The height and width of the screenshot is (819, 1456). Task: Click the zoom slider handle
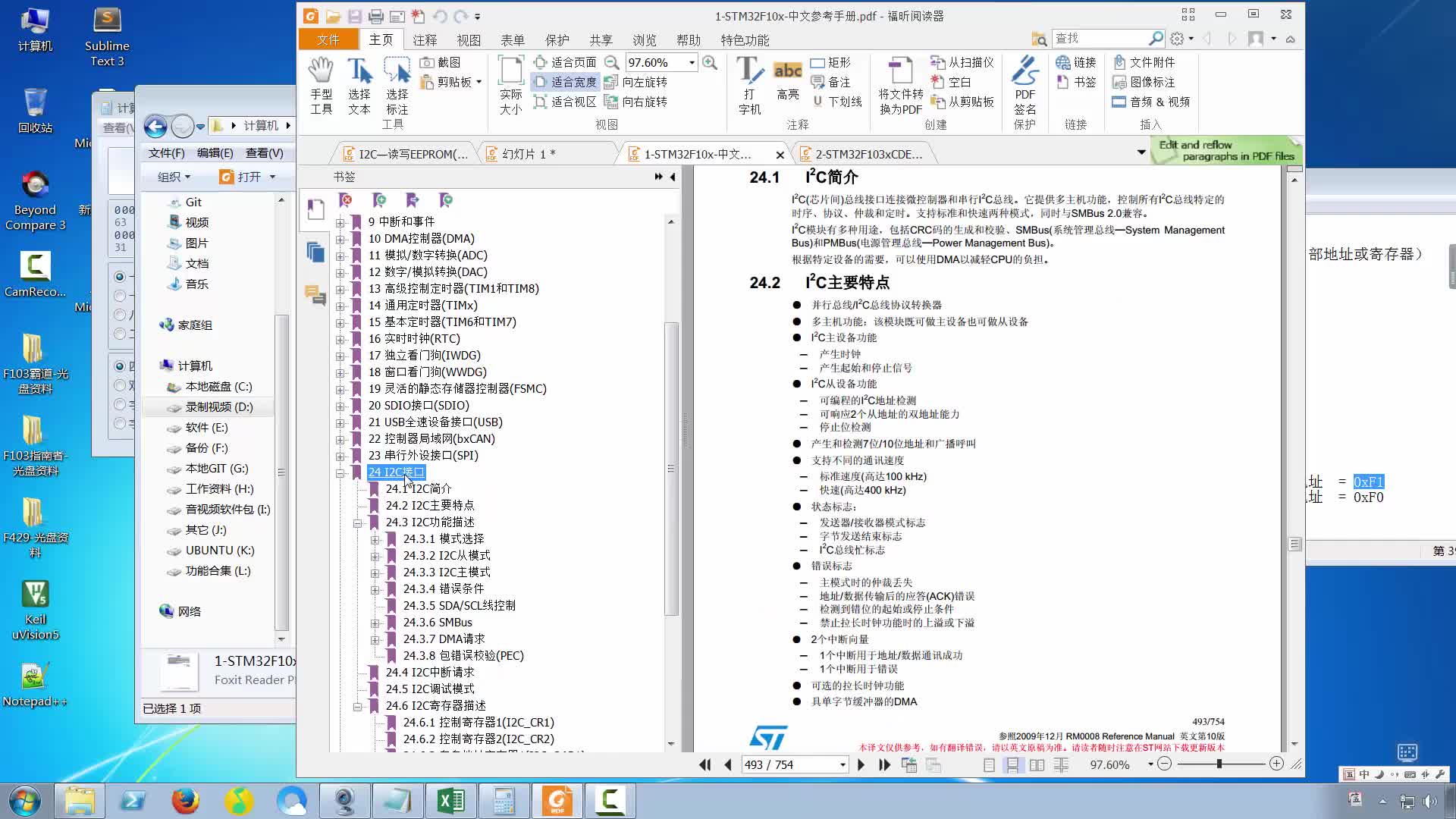tap(1219, 764)
